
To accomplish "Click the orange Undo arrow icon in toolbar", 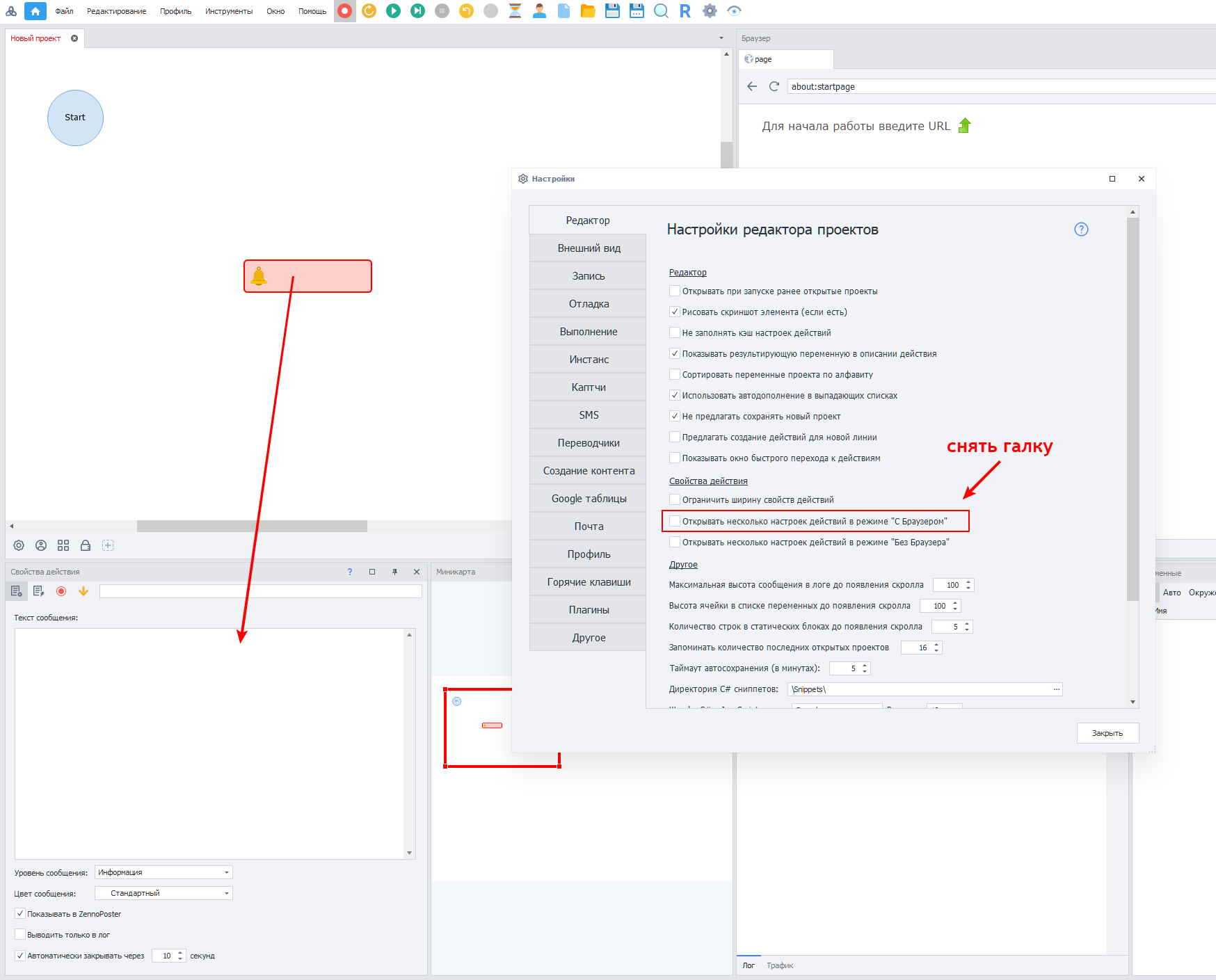I will point(467,11).
